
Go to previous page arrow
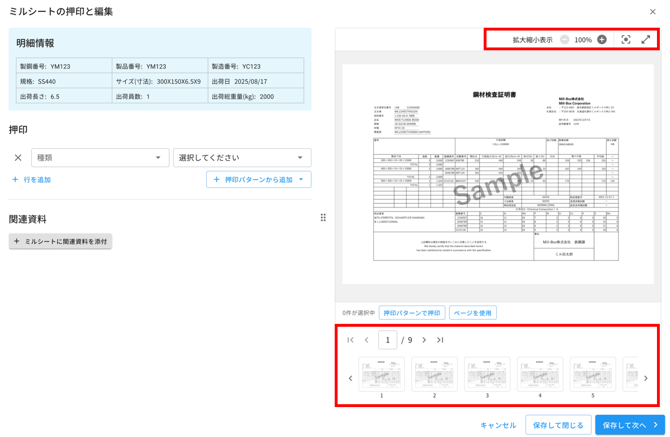tap(367, 340)
